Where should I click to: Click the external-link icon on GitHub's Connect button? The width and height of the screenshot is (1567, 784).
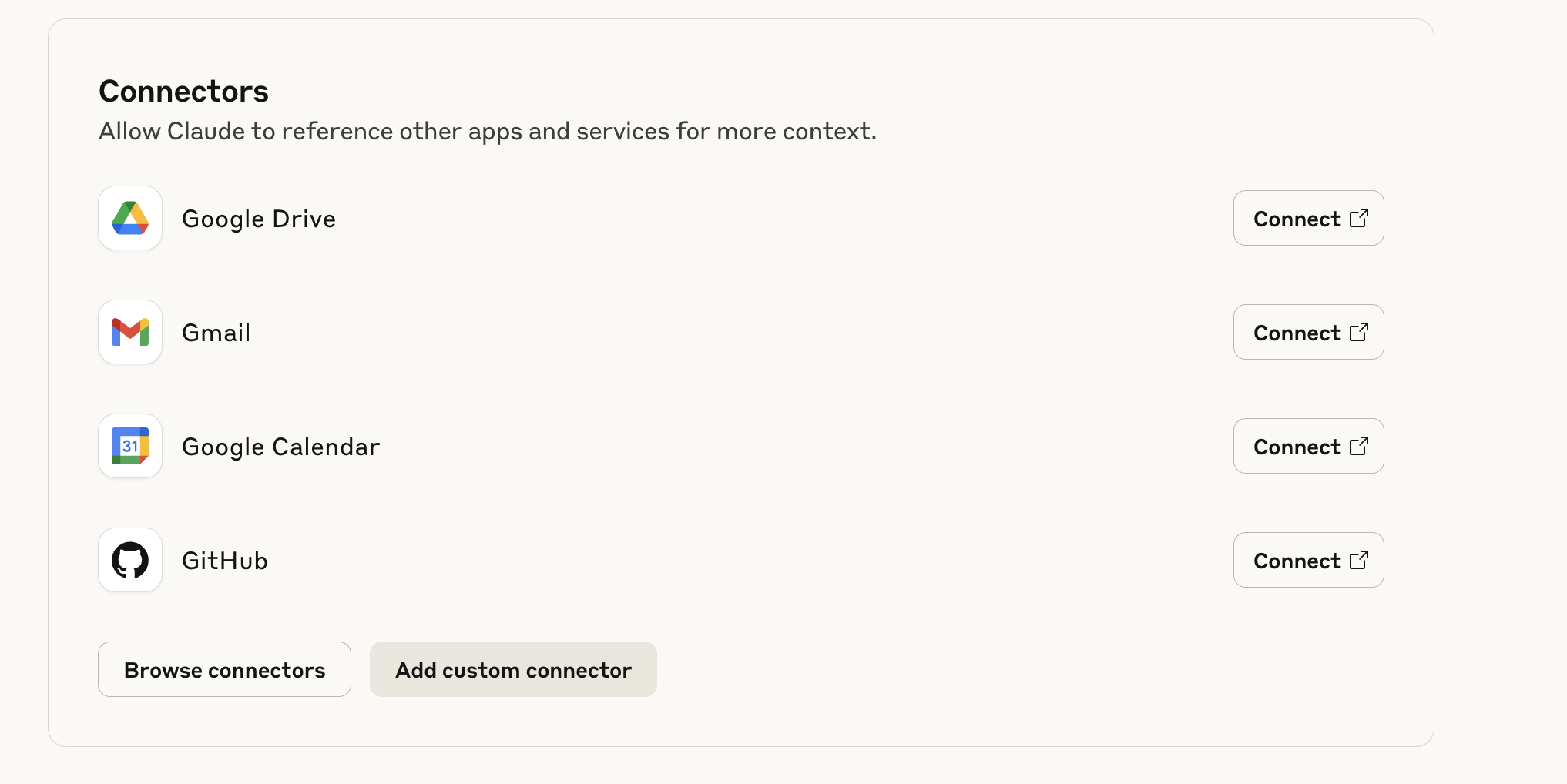click(1361, 560)
